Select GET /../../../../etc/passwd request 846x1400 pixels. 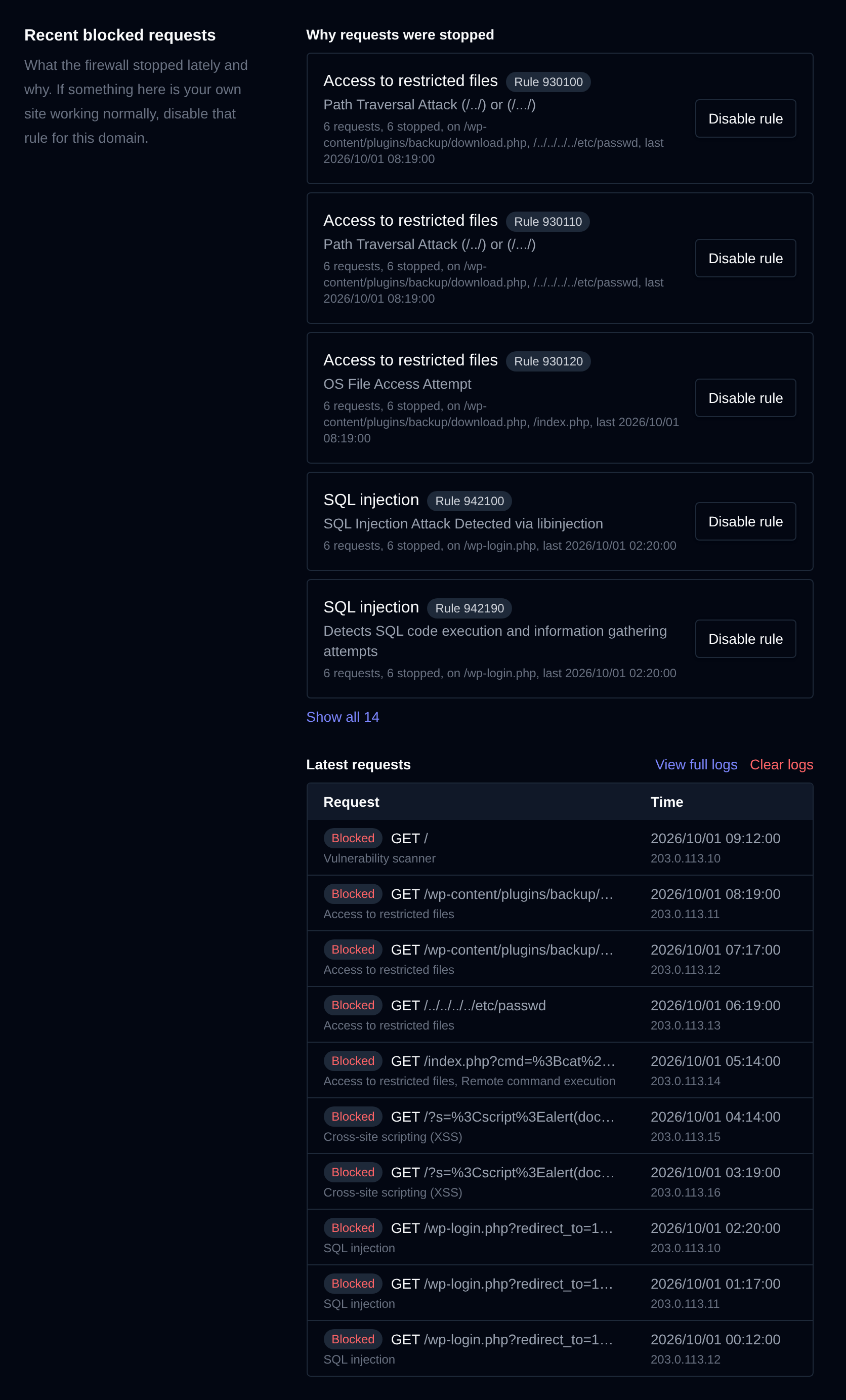point(468,1006)
